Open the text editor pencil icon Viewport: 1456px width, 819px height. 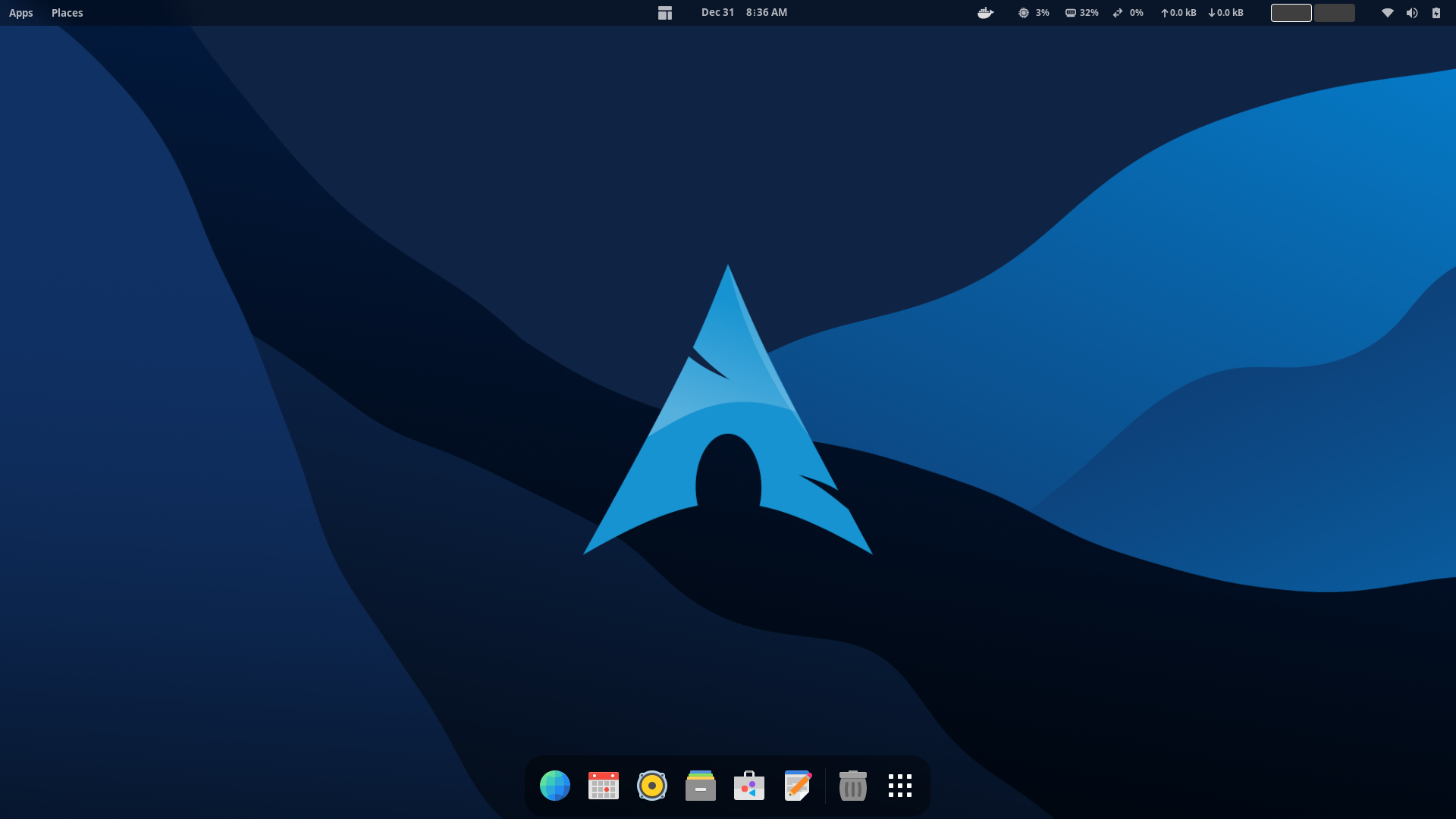tap(797, 786)
